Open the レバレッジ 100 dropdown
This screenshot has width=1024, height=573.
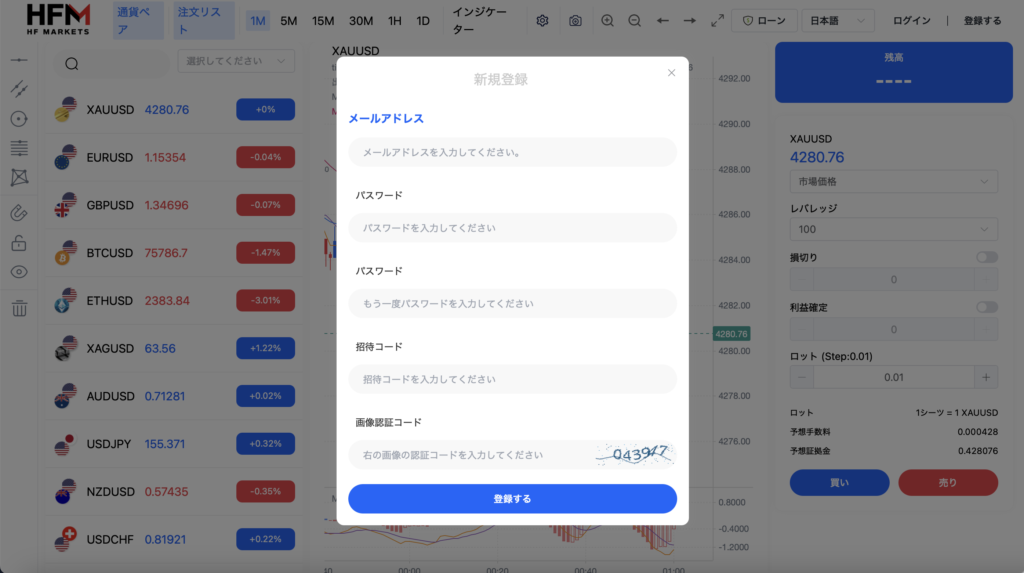(x=893, y=229)
